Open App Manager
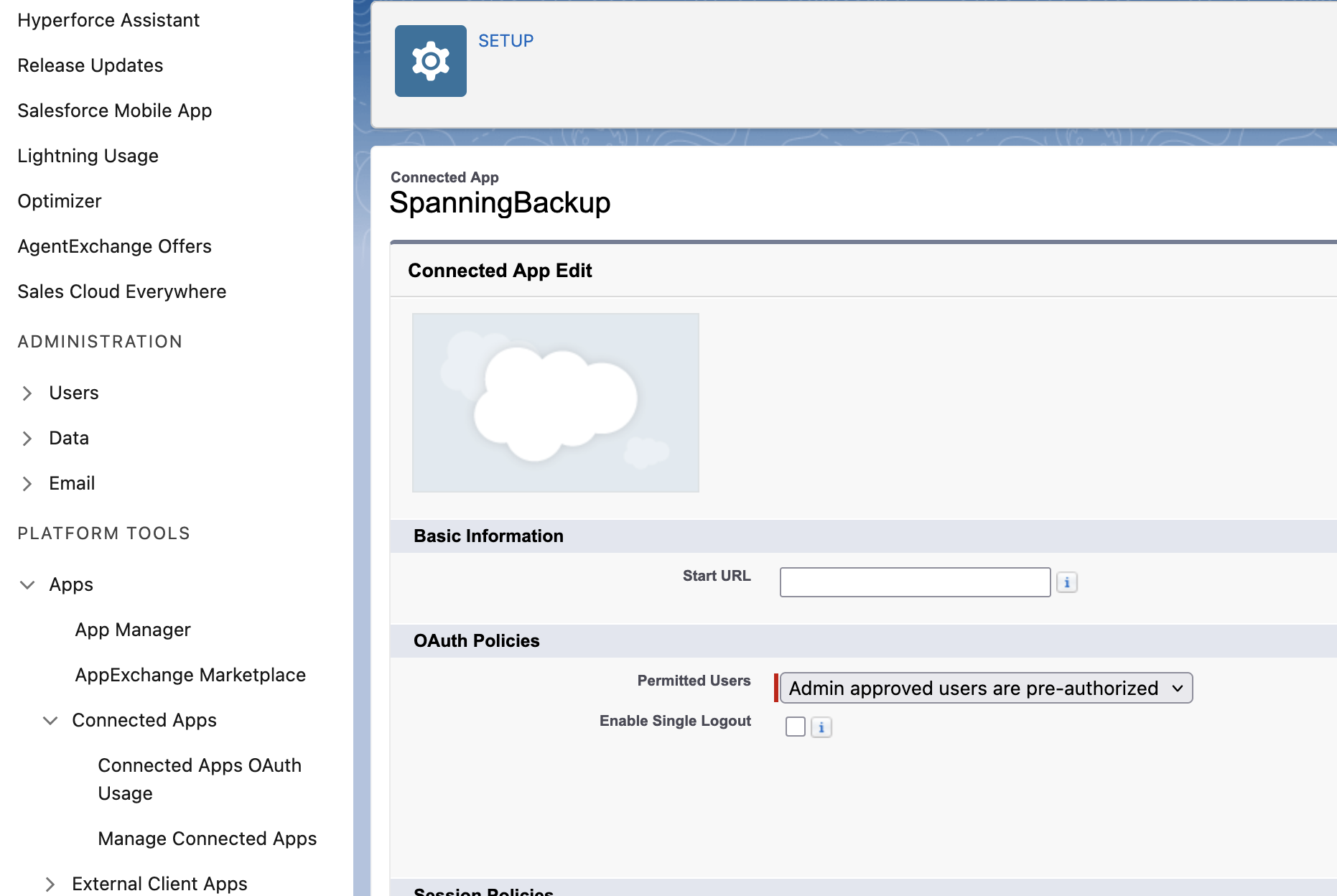Image resolution: width=1337 pixels, height=896 pixels. (x=133, y=630)
